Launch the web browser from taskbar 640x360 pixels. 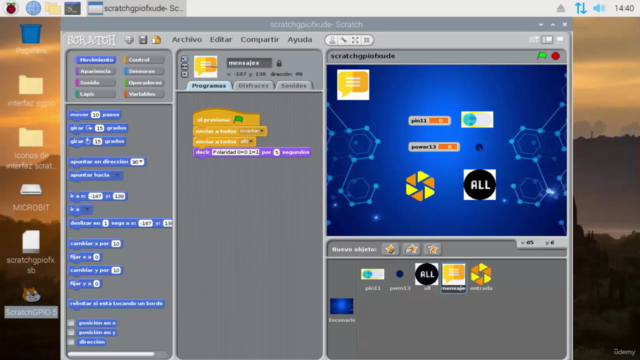pyautogui.click(x=33, y=8)
